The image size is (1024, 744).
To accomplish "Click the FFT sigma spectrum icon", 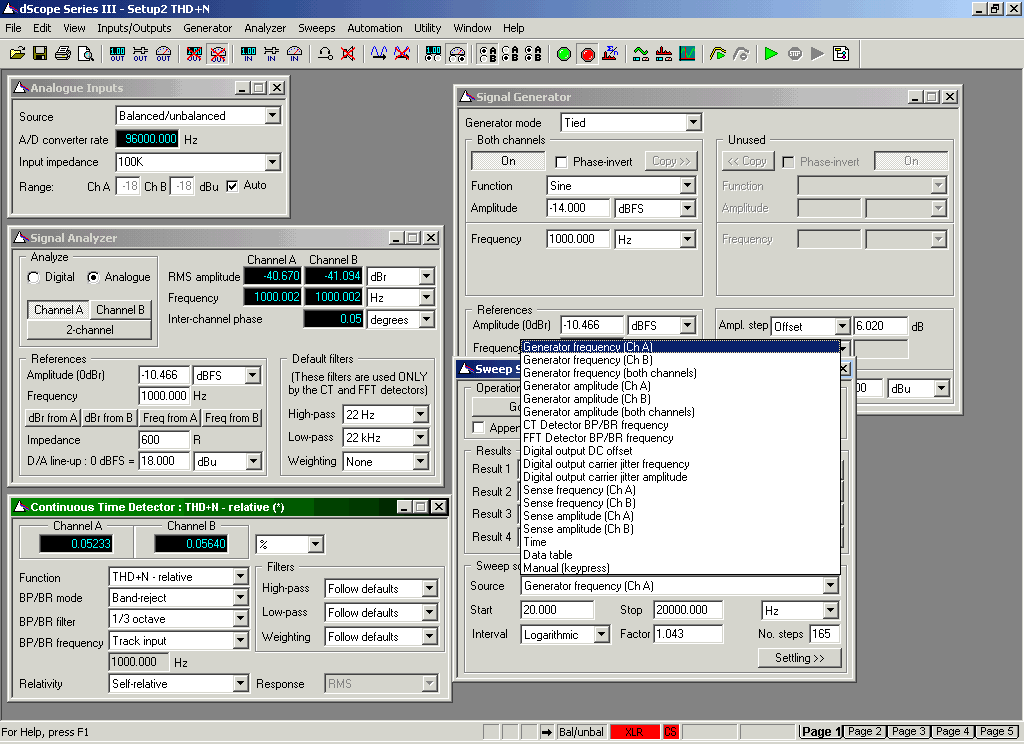I will pos(611,54).
